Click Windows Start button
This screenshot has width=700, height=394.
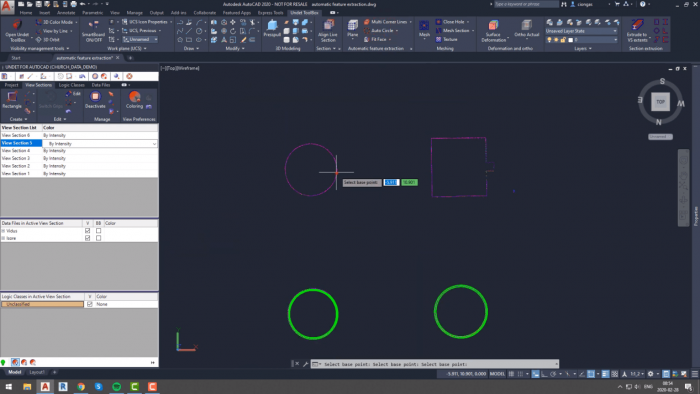point(8,386)
